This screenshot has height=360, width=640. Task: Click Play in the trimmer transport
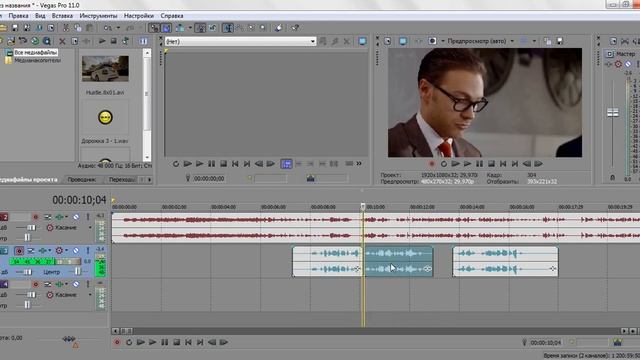coord(200,164)
